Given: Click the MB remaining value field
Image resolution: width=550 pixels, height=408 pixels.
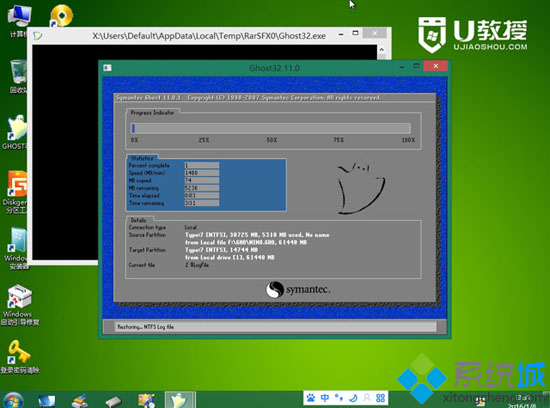Looking at the screenshot, I should click(x=202, y=188).
